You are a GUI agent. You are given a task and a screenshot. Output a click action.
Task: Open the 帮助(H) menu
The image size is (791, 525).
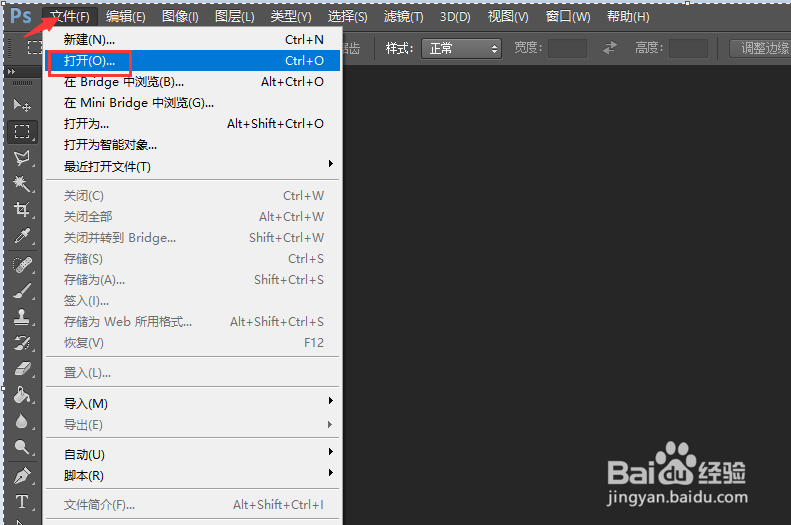tap(628, 17)
